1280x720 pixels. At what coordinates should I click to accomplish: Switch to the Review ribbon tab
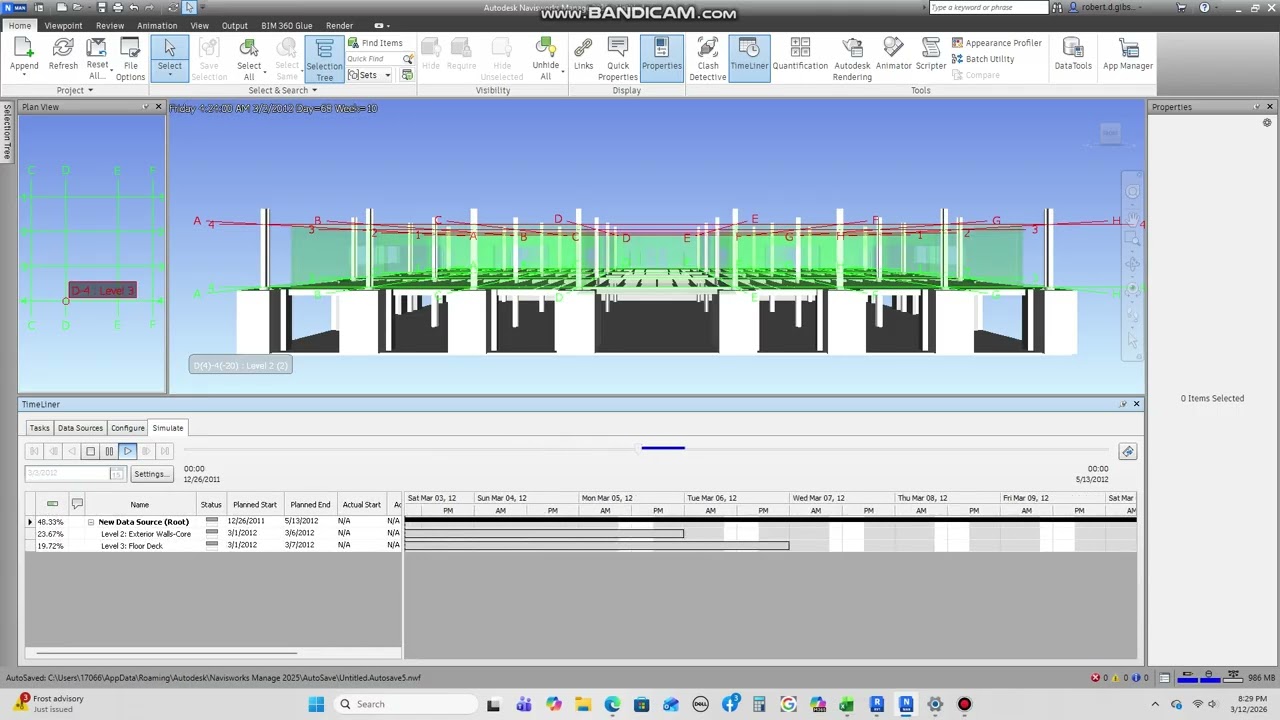(110, 25)
